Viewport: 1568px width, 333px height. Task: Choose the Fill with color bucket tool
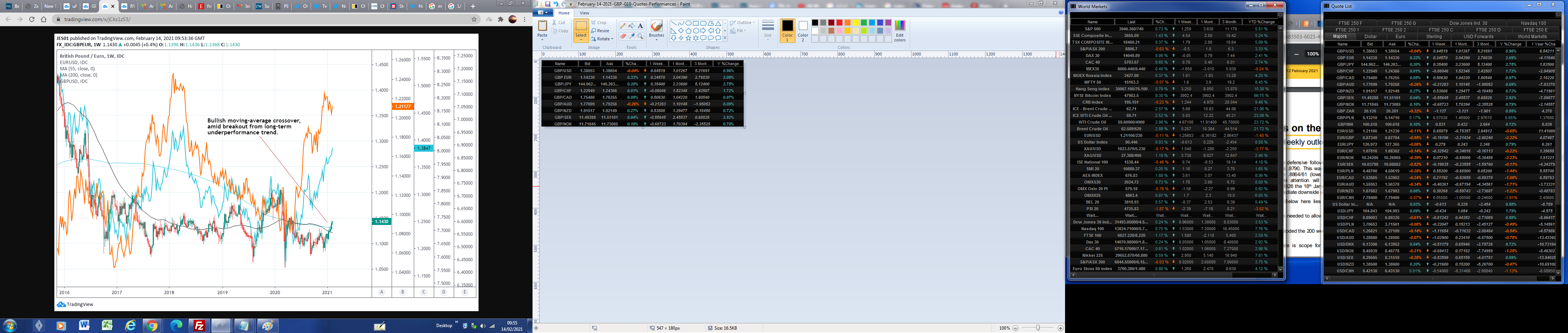click(x=631, y=26)
